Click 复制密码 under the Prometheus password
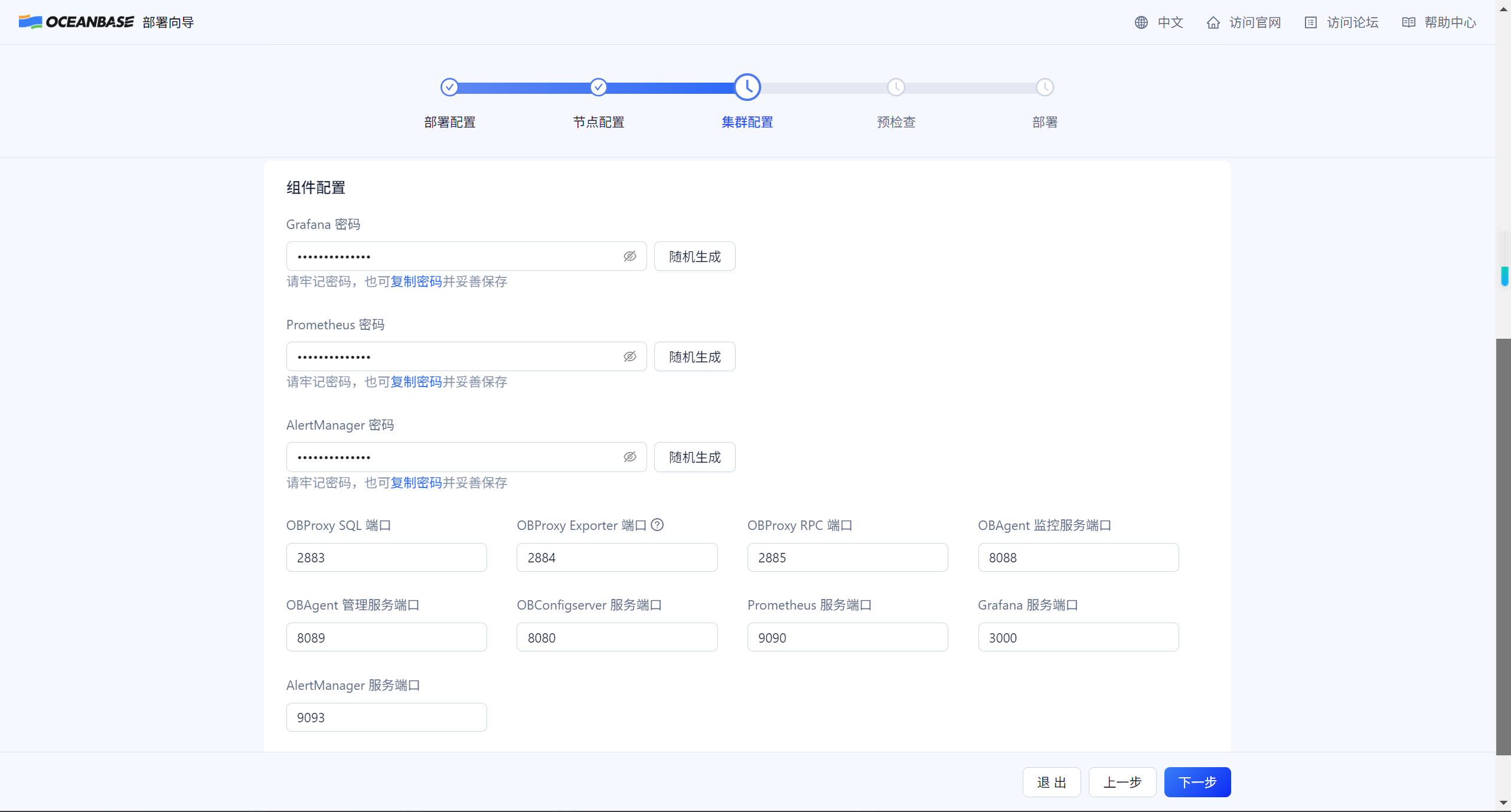Image resolution: width=1511 pixels, height=812 pixels. [416, 382]
